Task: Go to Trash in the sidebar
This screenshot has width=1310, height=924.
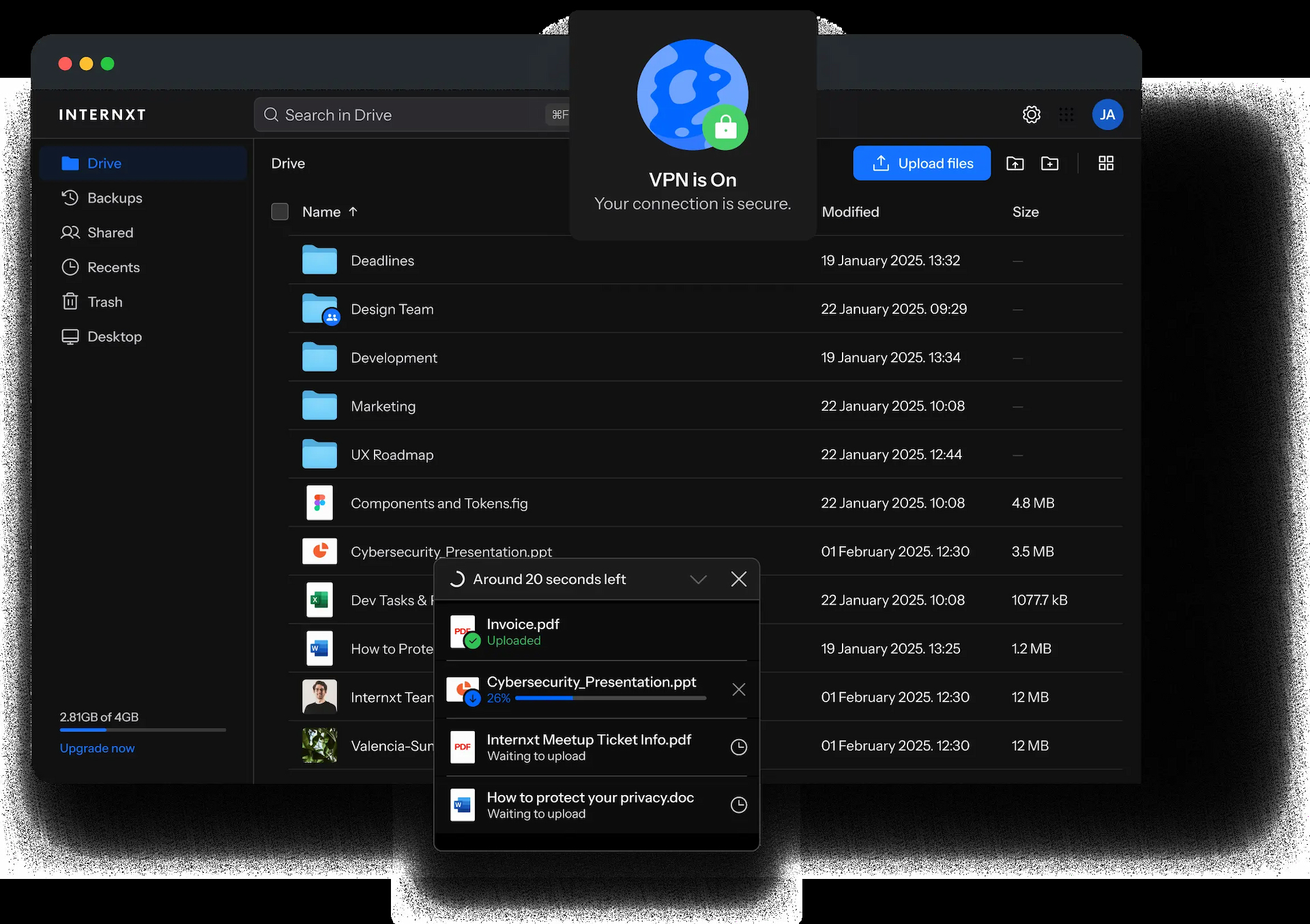Action: [104, 302]
